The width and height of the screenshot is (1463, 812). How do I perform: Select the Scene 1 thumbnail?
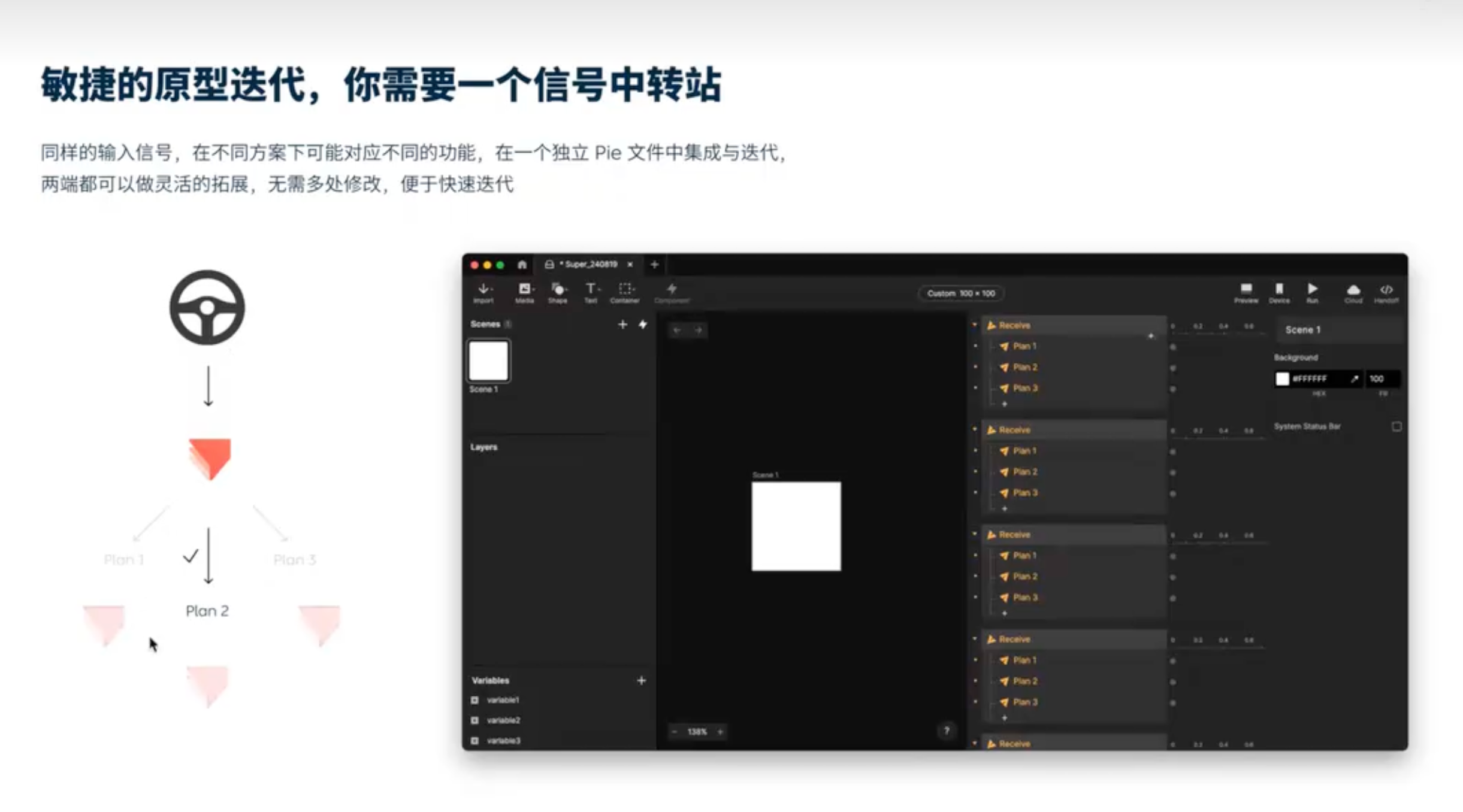tap(488, 360)
